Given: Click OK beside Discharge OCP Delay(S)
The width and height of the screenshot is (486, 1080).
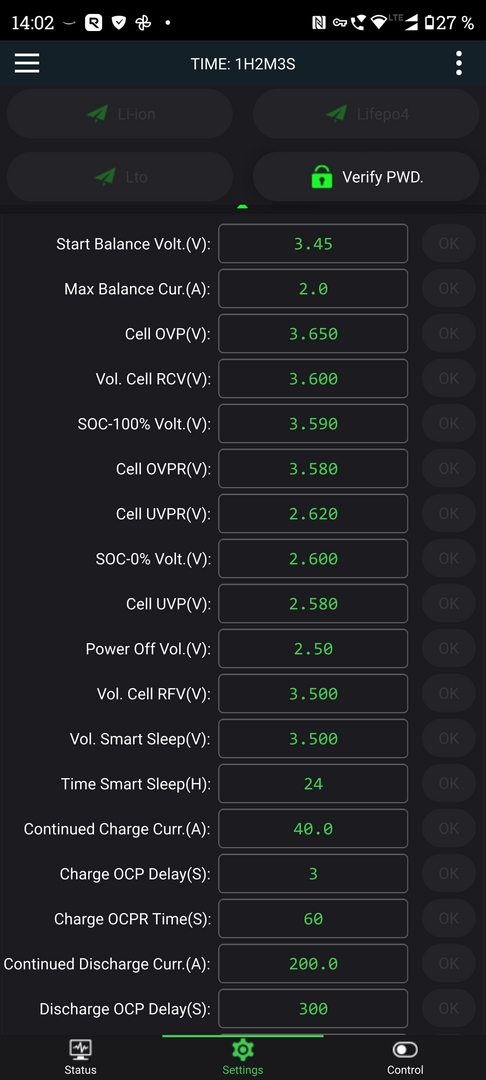Looking at the screenshot, I should 449,1008.
